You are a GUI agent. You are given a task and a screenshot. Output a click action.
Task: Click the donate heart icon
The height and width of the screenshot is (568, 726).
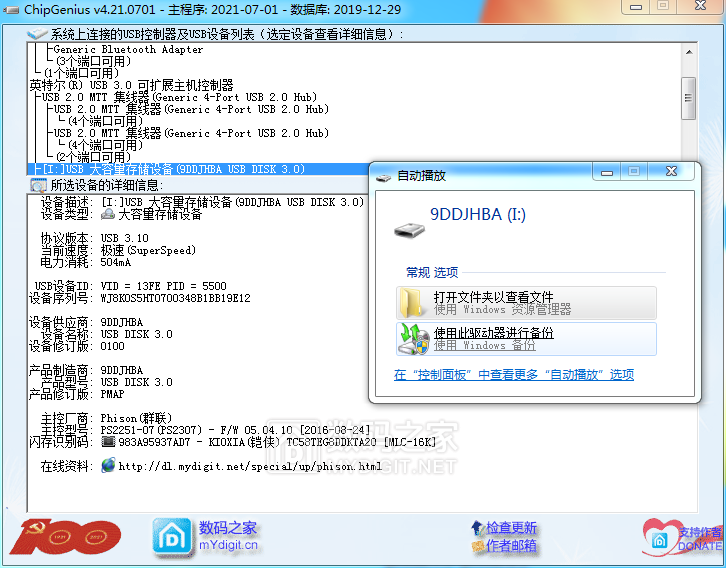[660, 537]
